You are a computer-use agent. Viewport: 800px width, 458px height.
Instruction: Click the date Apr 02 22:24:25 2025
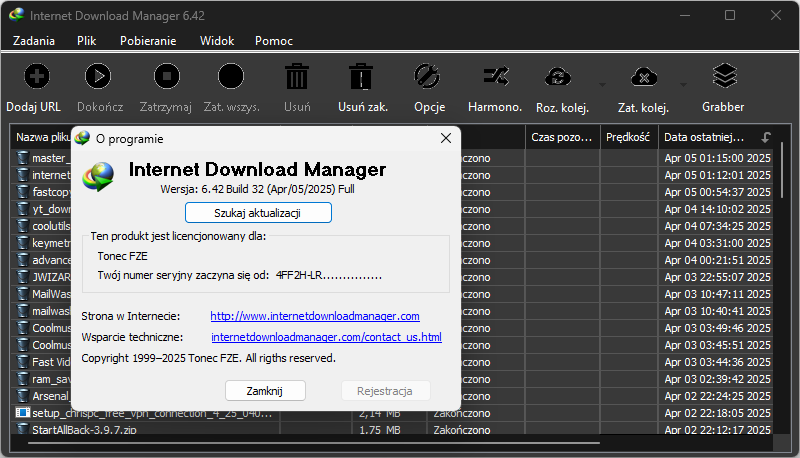(717, 396)
